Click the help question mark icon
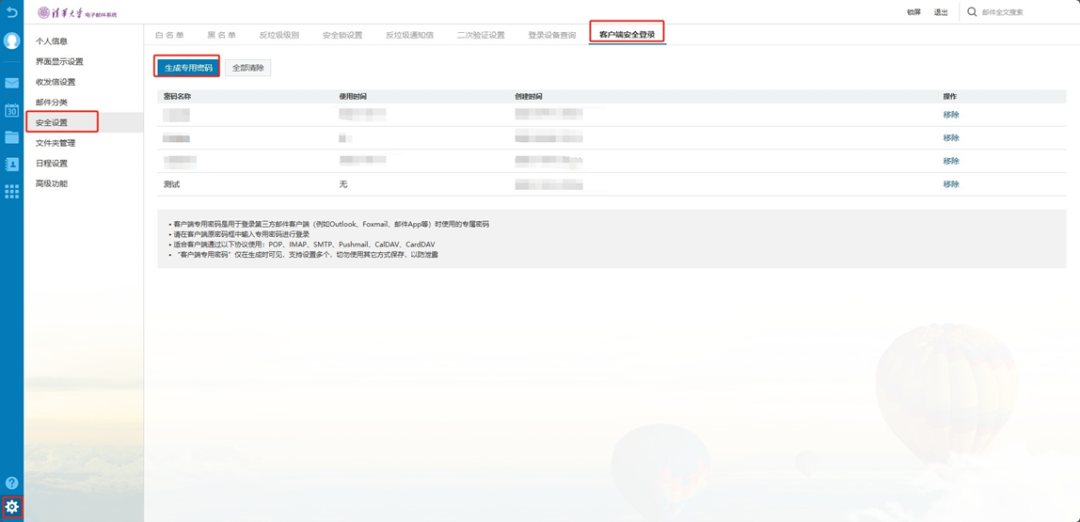Viewport: 1080px width, 522px height. tap(12, 483)
